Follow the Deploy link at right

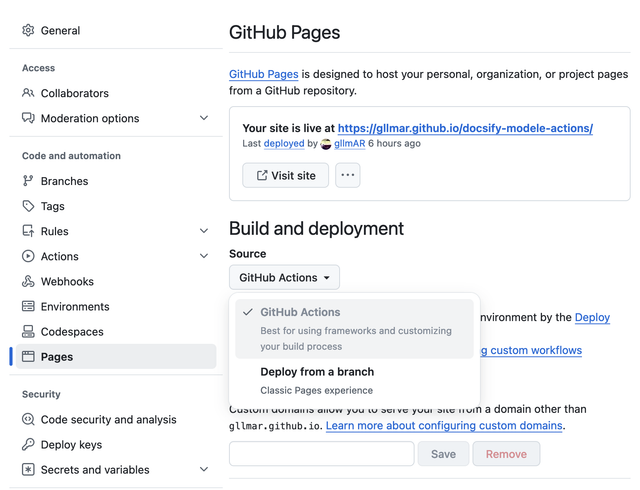pyautogui.click(x=592, y=317)
